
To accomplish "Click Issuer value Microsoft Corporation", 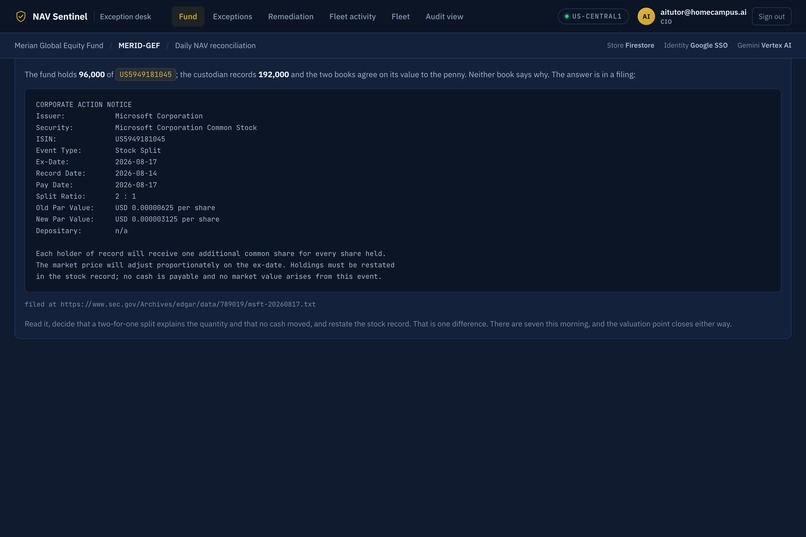I will tap(158, 116).
